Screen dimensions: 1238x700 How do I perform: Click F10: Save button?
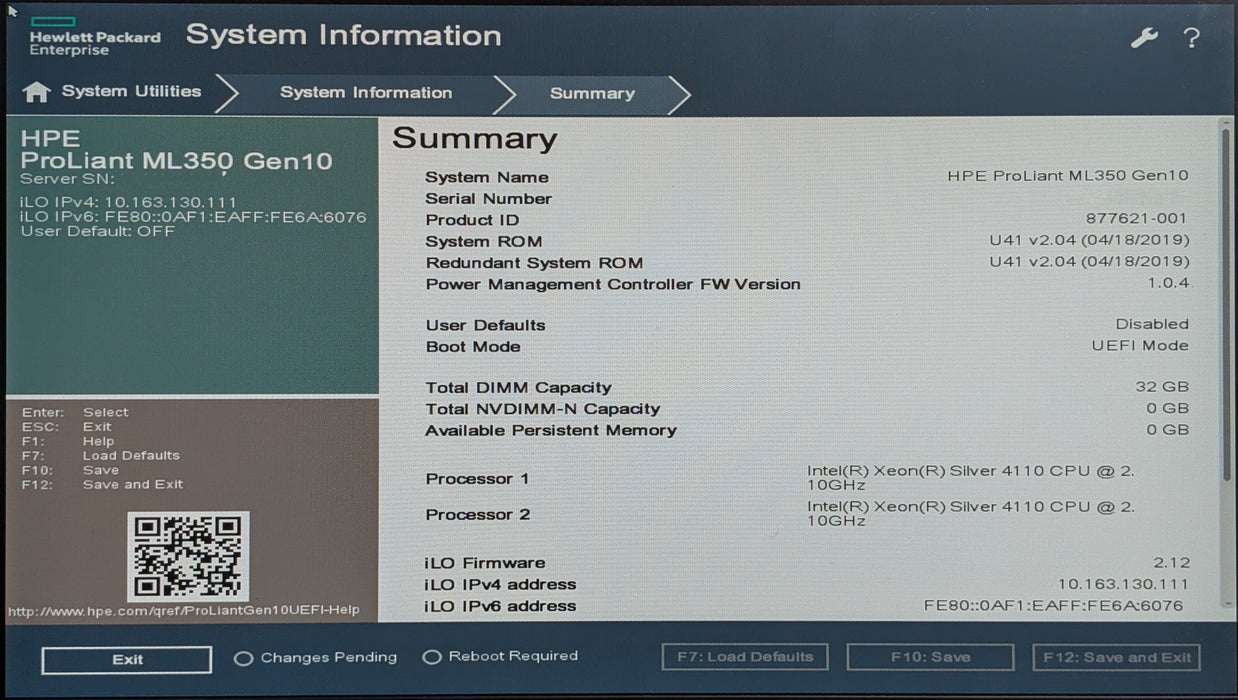pos(930,657)
